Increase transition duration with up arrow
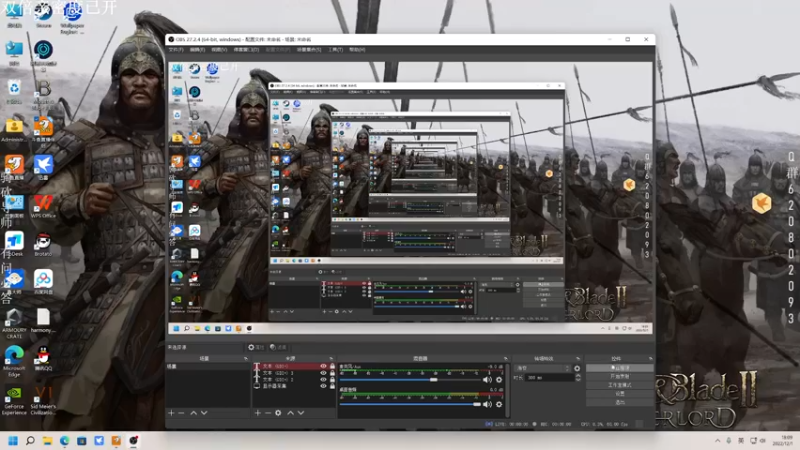 578,376
